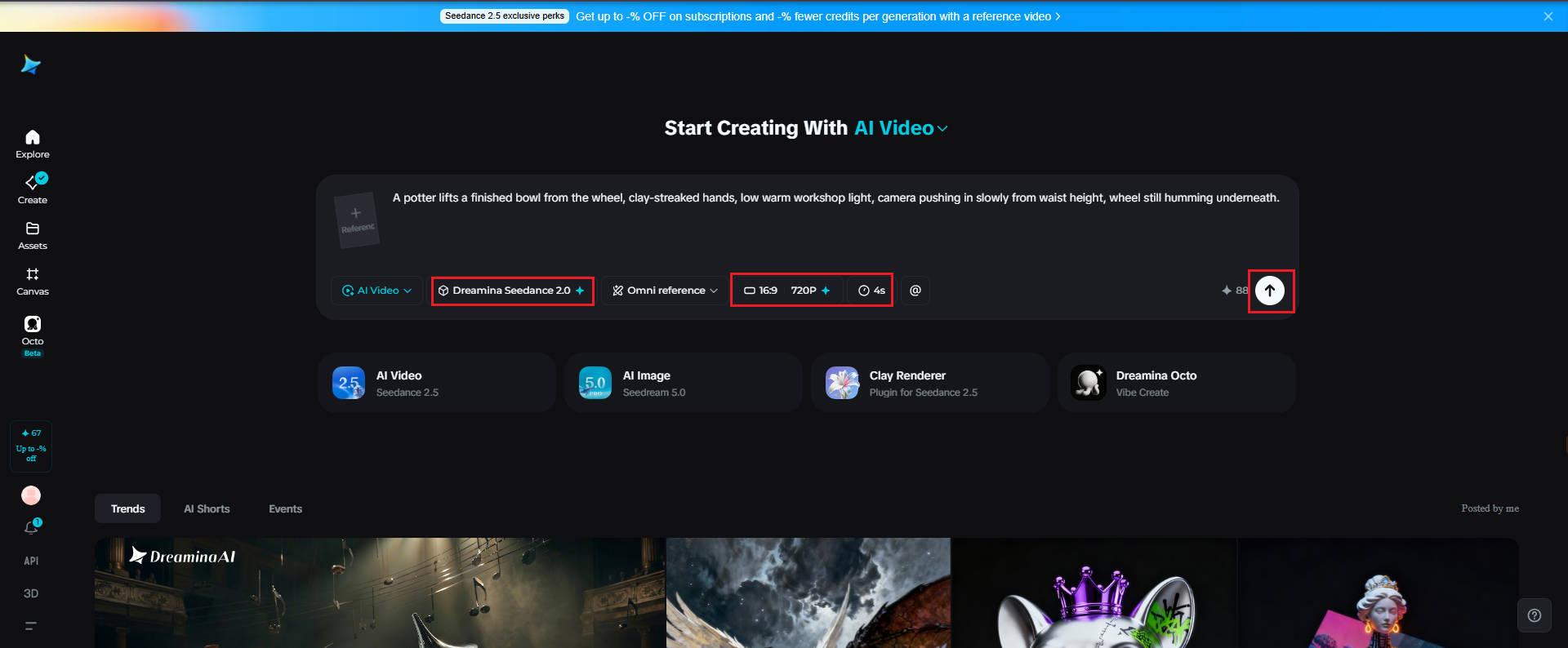Expand the AI Video heading dropdown
This screenshot has height=648, width=1568.
[902, 128]
